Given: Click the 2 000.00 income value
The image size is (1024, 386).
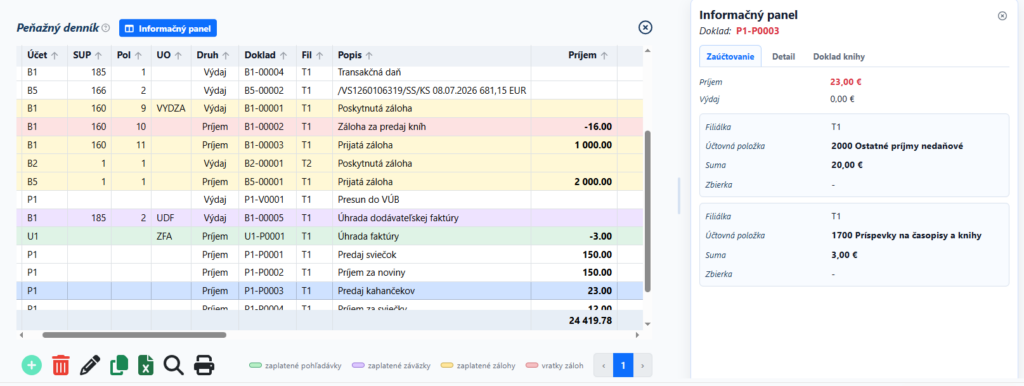Looking at the screenshot, I should click(x=593, y=182).
